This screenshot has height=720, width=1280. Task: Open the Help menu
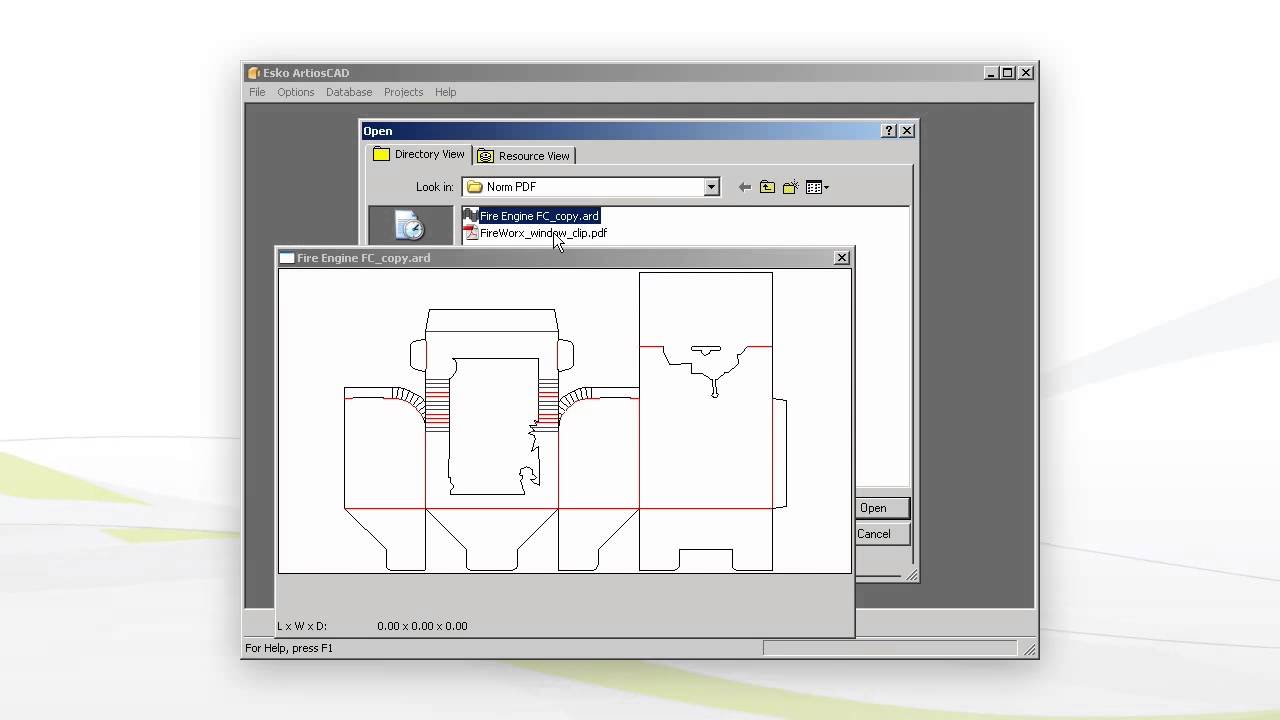446,92
